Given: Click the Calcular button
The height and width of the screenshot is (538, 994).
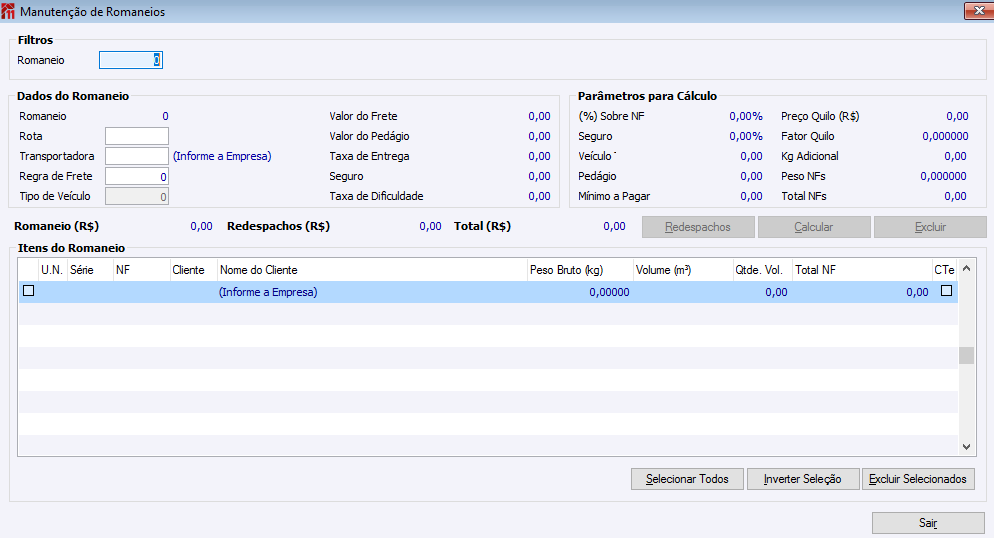Looking at the screenshot, I should 814,227.
